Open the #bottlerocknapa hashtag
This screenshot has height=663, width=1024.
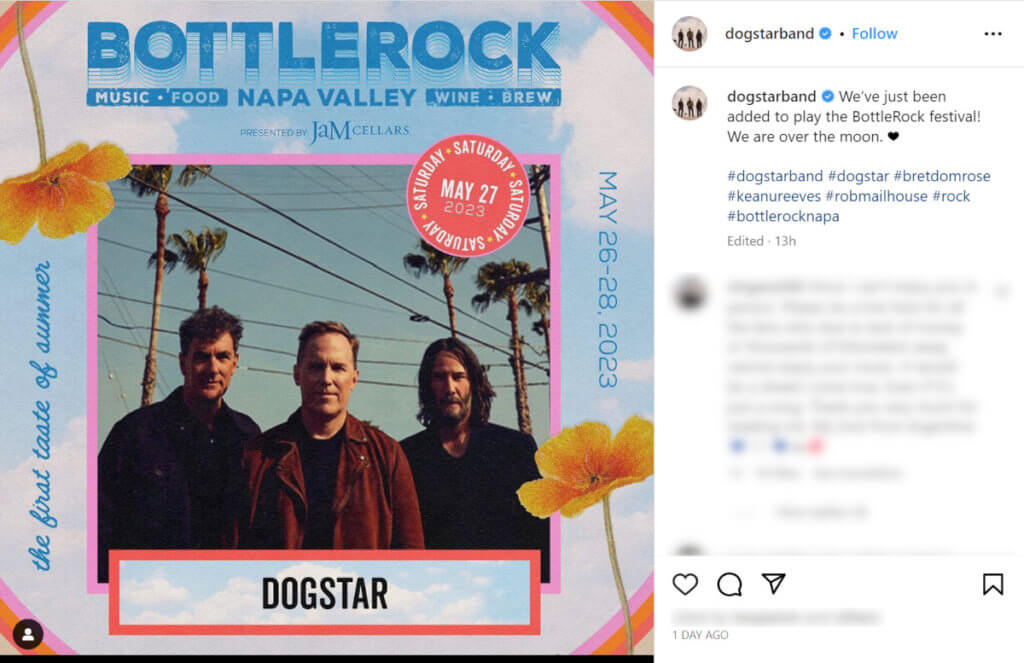pos(783,216)
